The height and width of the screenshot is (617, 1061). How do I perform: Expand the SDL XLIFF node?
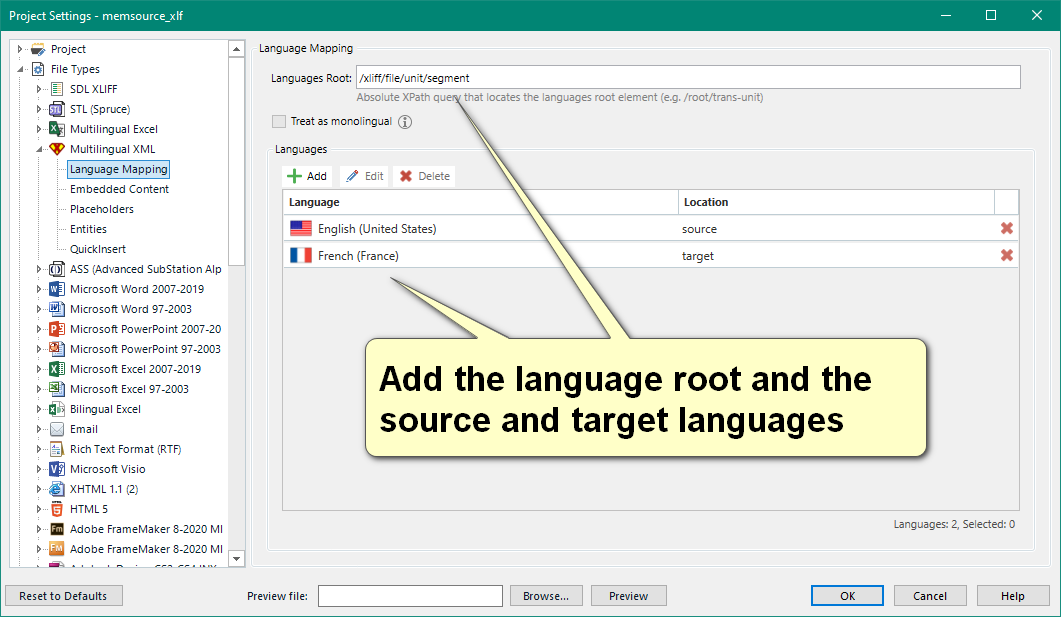coord(39,89)
